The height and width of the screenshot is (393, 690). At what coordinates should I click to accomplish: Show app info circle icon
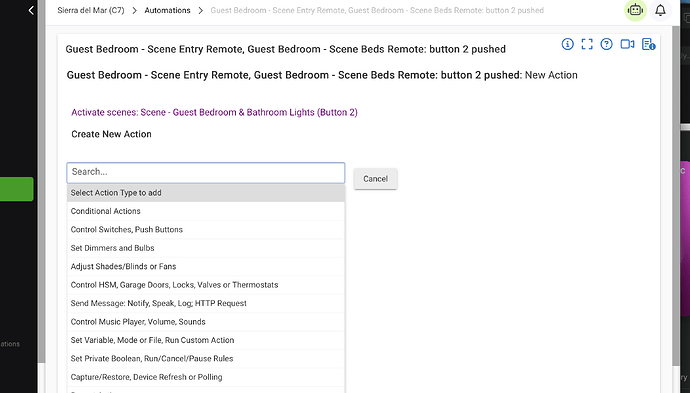coord(568,44)
